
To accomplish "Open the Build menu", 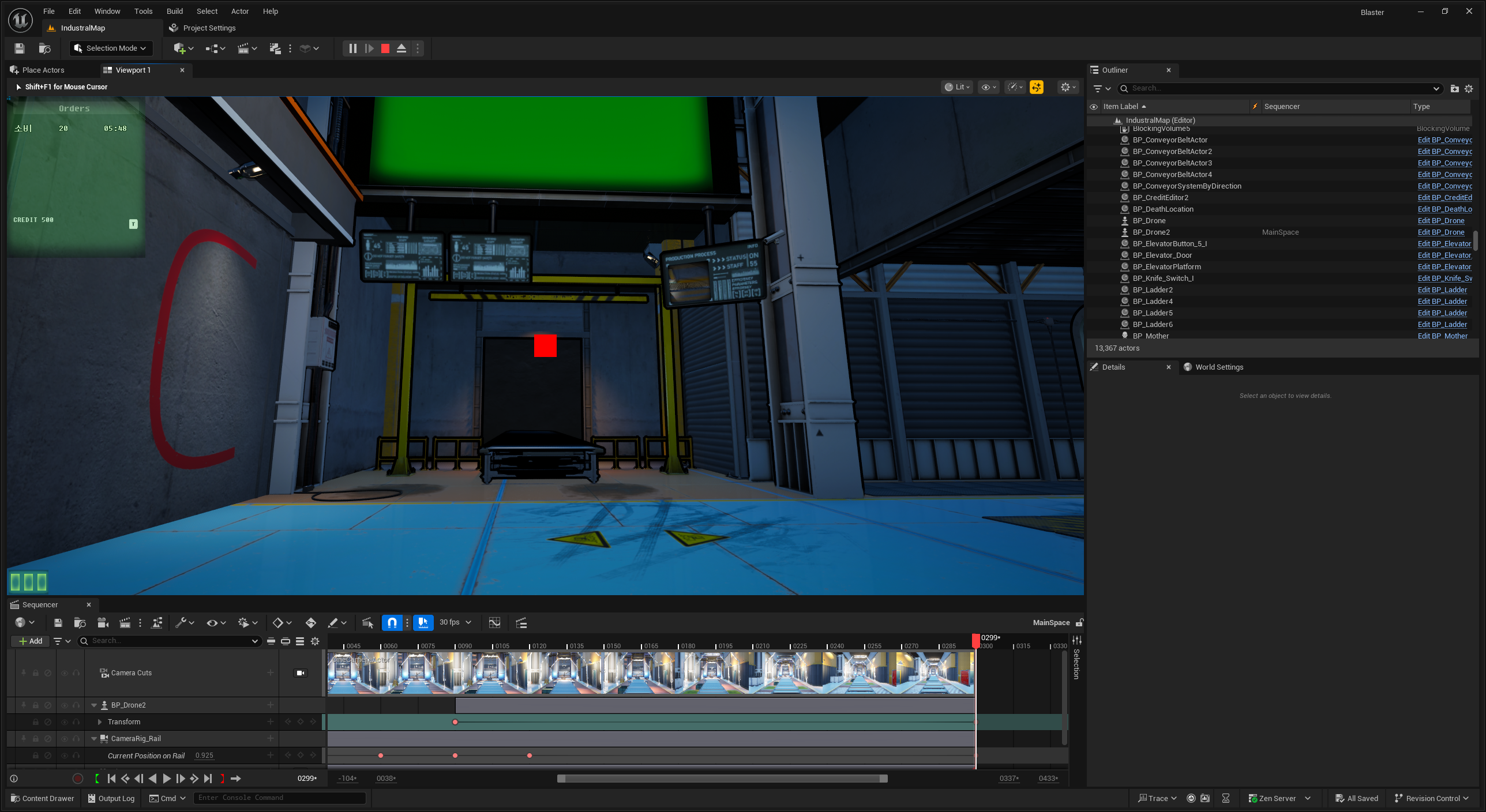I will pos(174,11).
